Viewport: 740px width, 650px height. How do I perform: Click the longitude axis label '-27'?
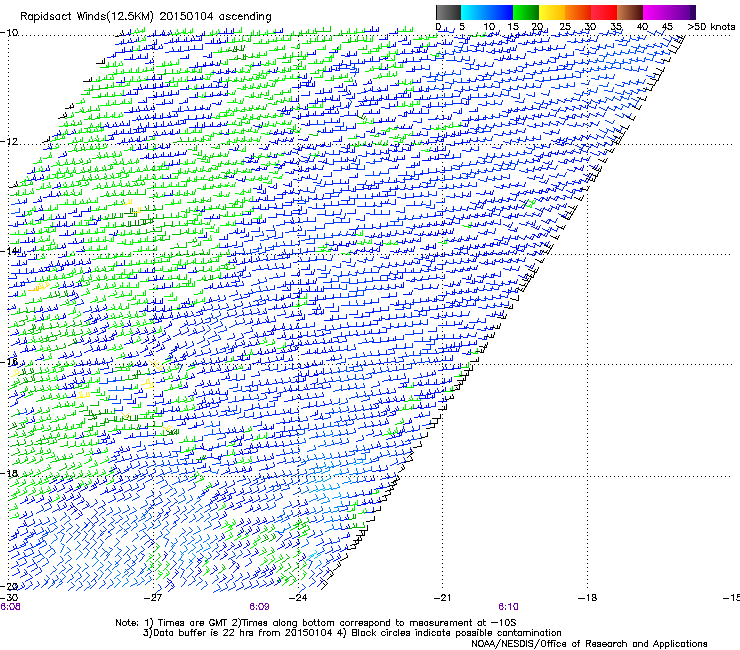[153, 598]
